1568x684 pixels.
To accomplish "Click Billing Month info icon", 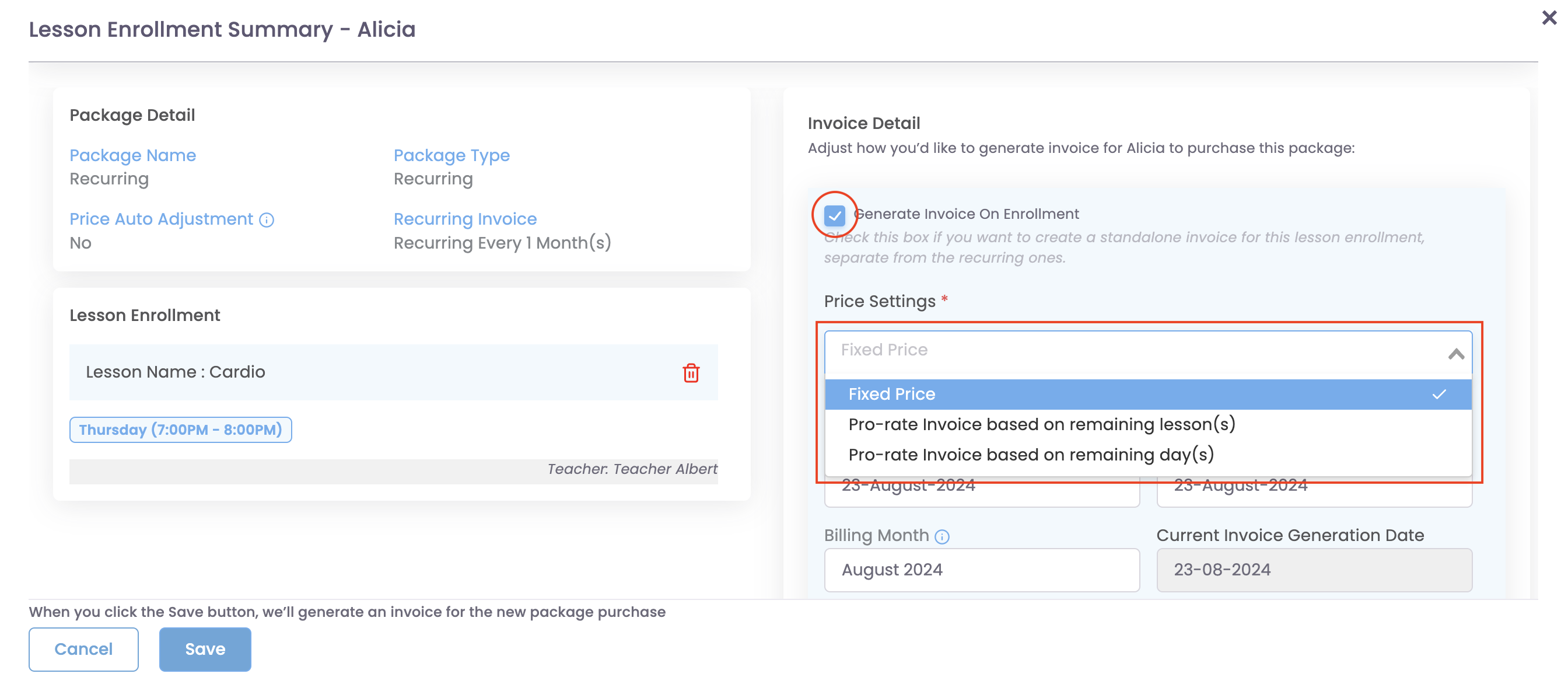I will (942, 536).
